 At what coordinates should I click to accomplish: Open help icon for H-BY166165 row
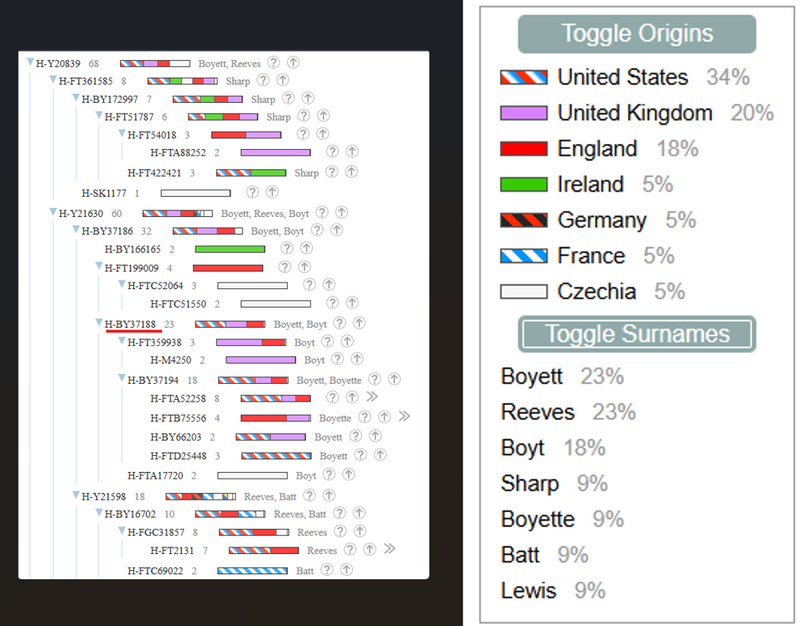click(287, 248)
